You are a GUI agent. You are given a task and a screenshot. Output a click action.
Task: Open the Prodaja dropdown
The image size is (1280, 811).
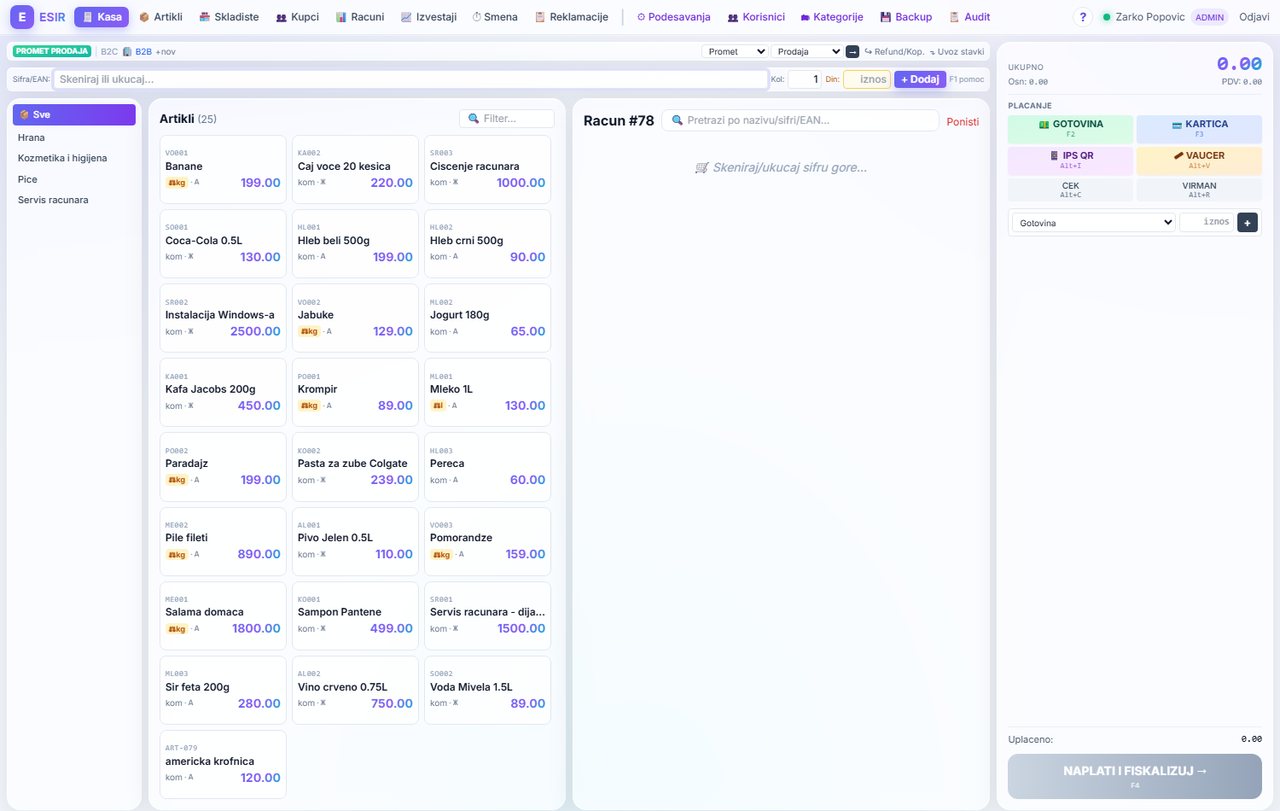pyautogui.click(x=807, y=51)
